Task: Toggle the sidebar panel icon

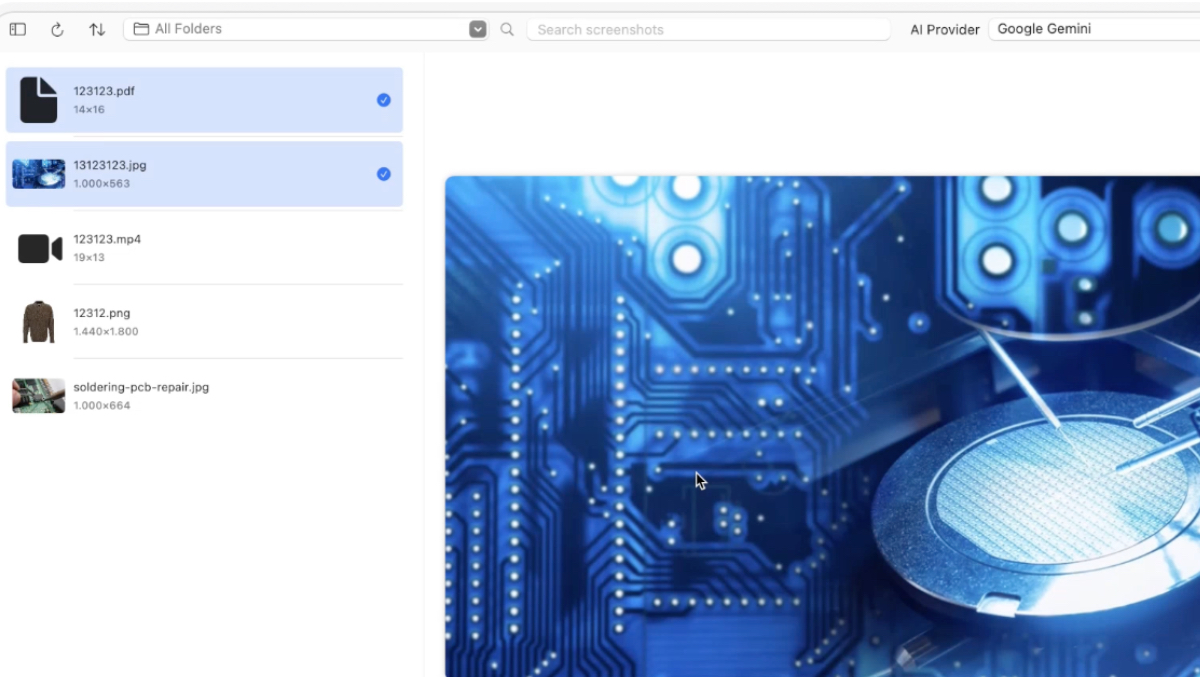Action: (x=17, y=29)
